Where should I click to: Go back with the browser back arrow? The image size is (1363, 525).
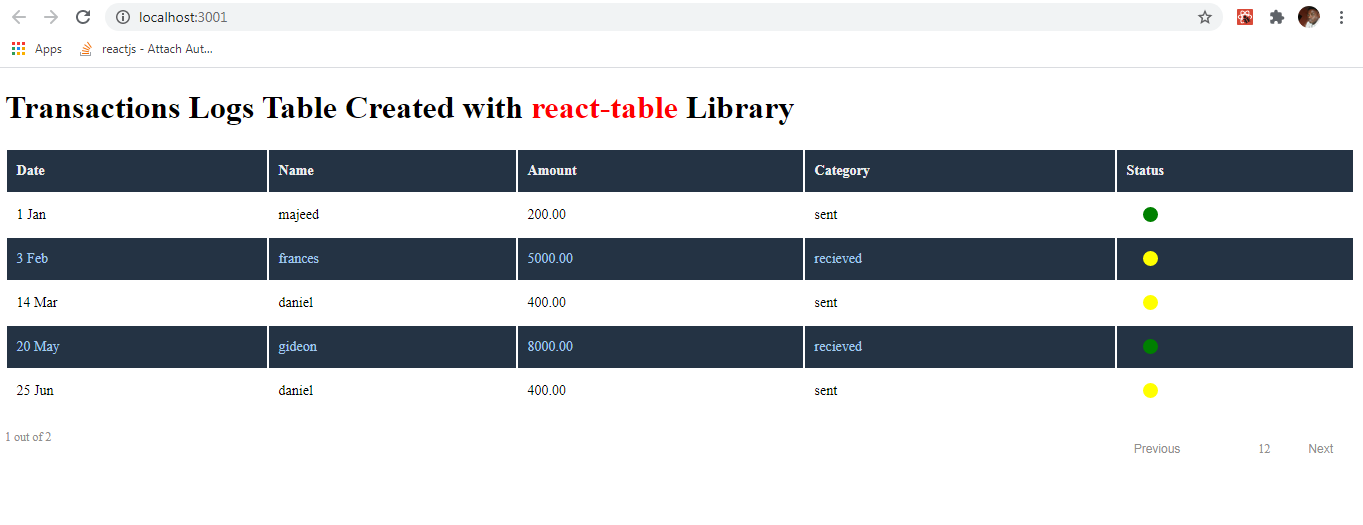tap(19, 17)
